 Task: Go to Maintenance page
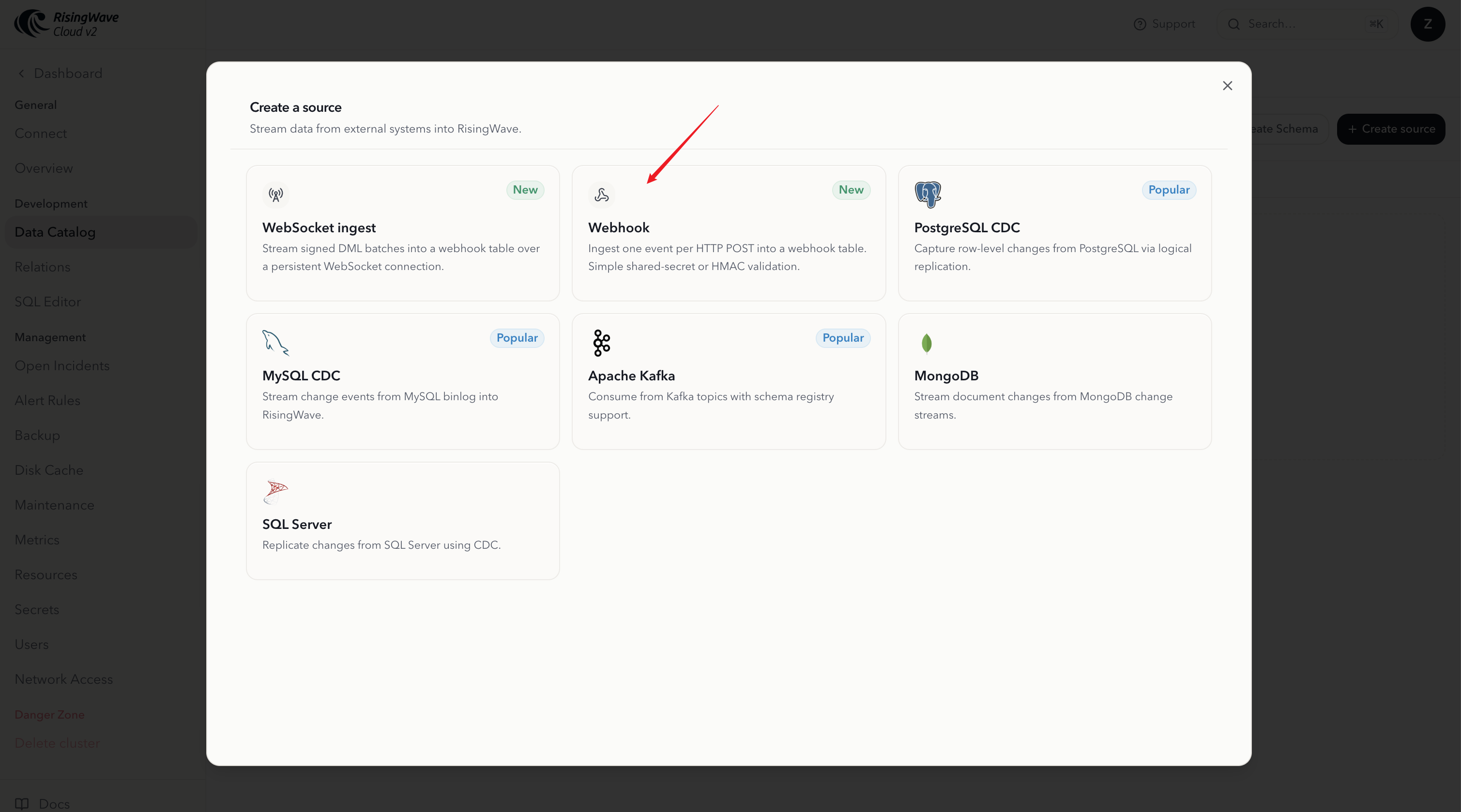[54, 505]
